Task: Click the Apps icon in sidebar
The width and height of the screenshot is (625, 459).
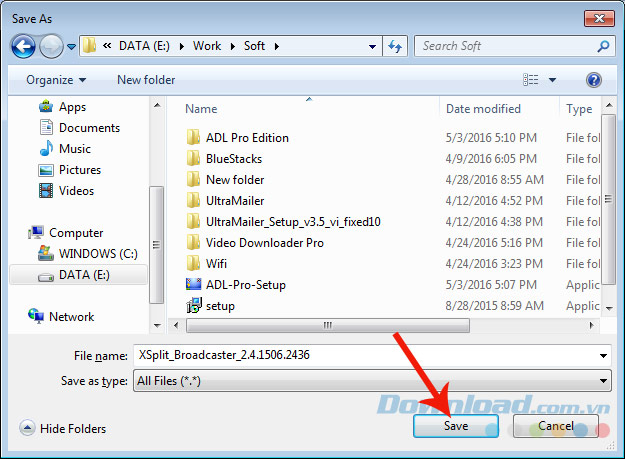Action: (x=46, y=106)
